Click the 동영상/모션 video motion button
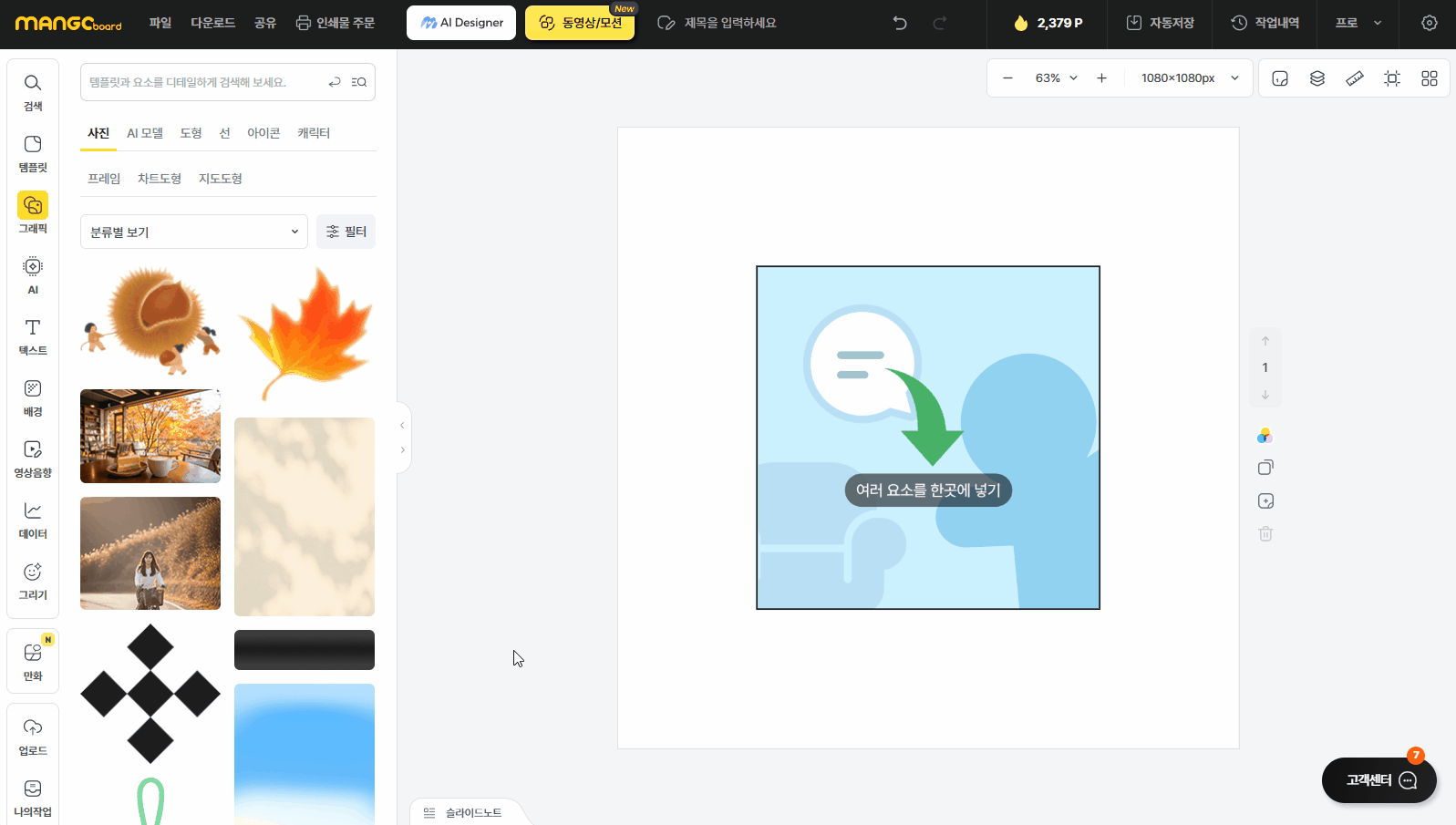Screen dimensions: 1456x825 580,23
